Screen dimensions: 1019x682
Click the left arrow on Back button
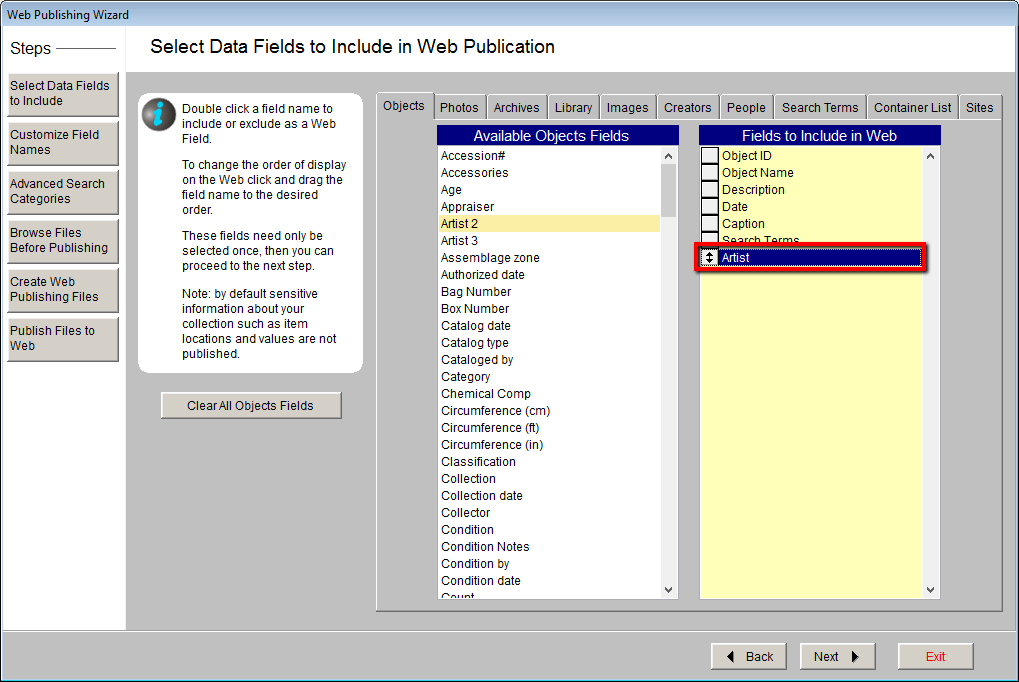pos(731,657)
